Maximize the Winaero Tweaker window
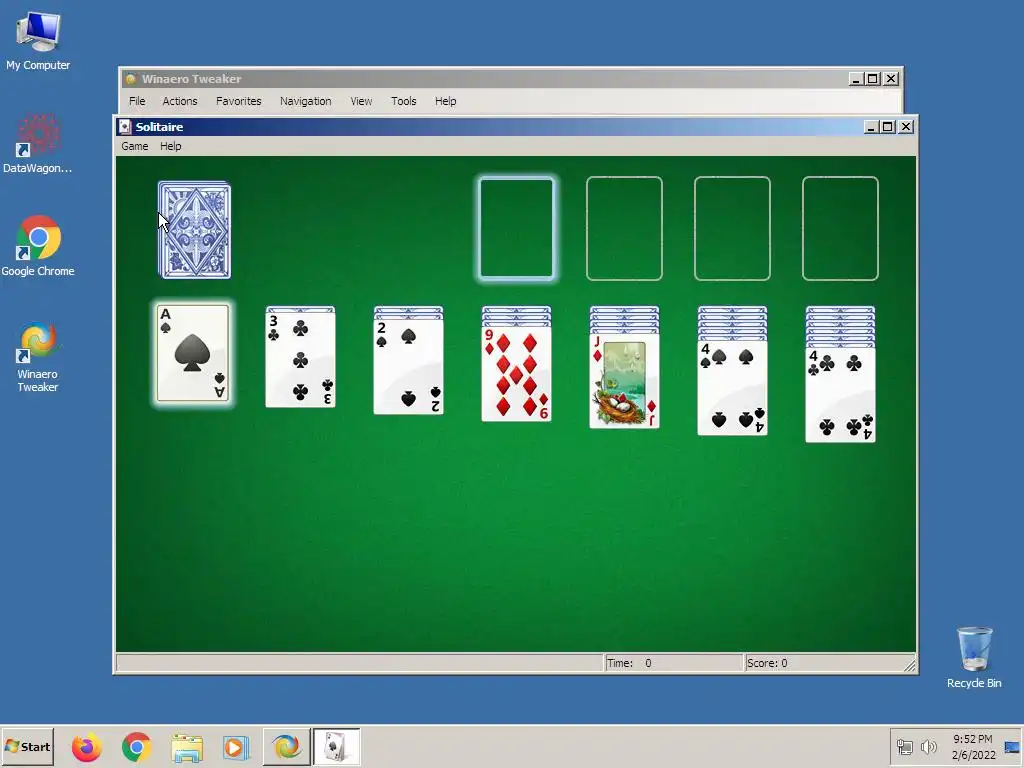Screen dimensions: 1024x768 [872, 79]
